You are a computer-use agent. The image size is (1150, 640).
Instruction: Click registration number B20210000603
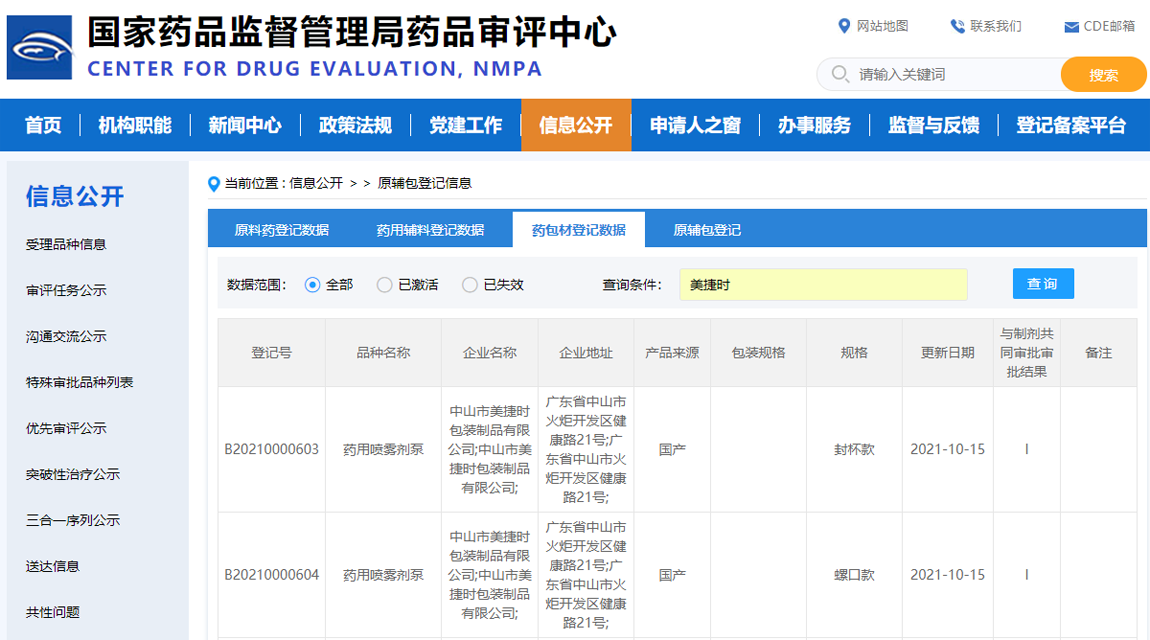pos(271,449)
